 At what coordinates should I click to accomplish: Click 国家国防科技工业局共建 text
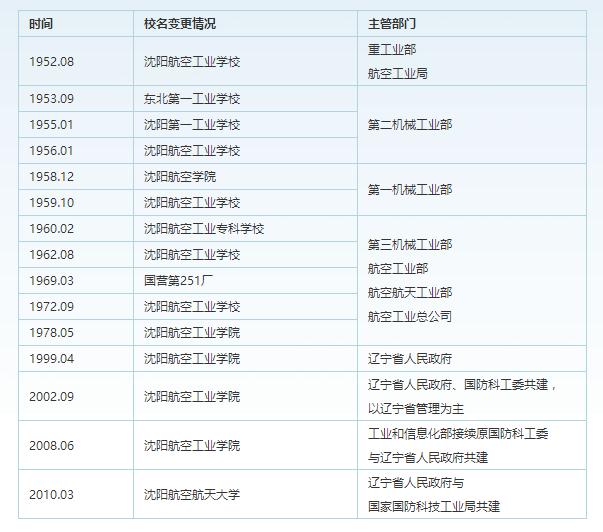[434, 506]
